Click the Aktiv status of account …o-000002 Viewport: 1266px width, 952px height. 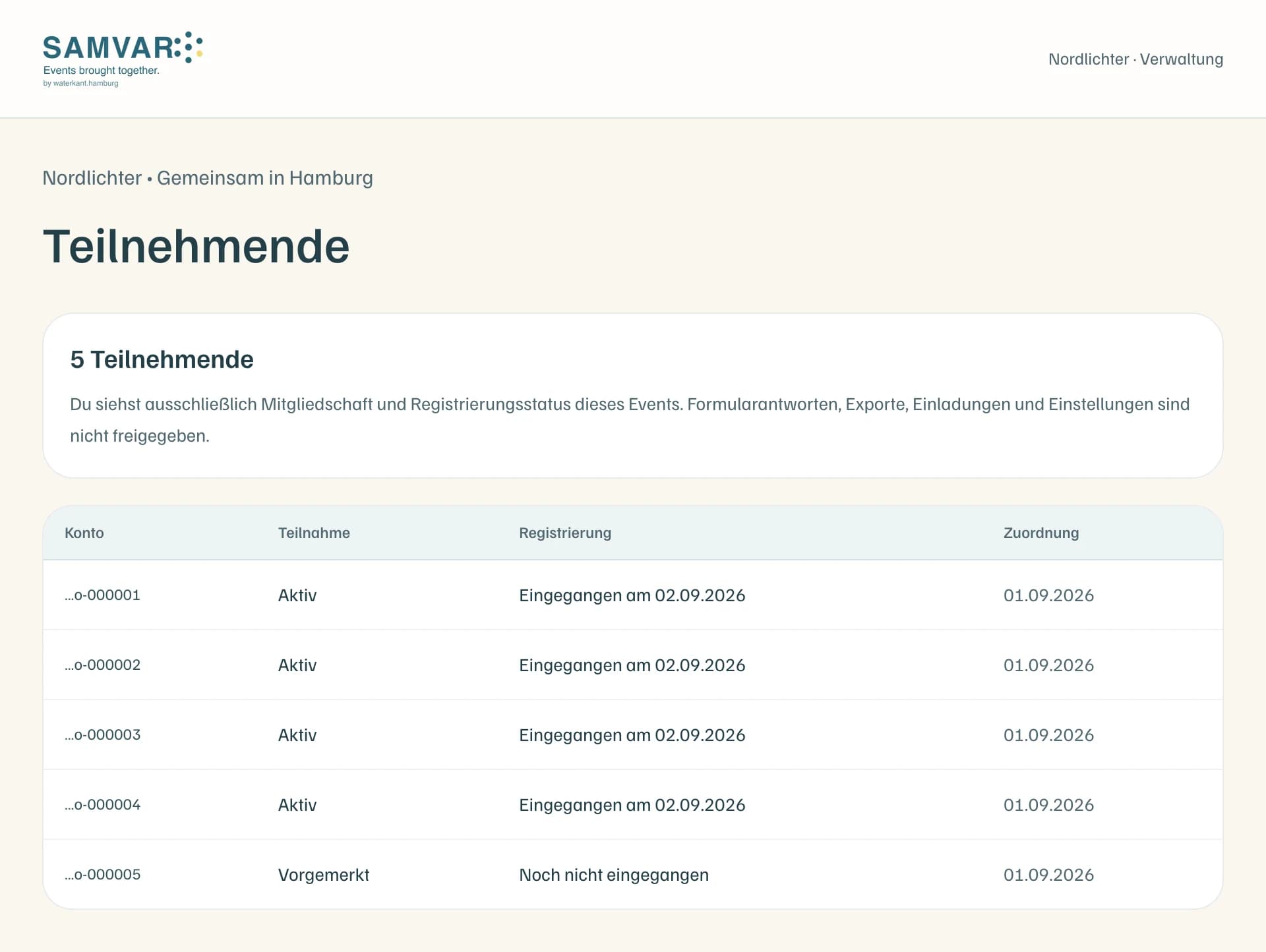click(x=297, y=665)
